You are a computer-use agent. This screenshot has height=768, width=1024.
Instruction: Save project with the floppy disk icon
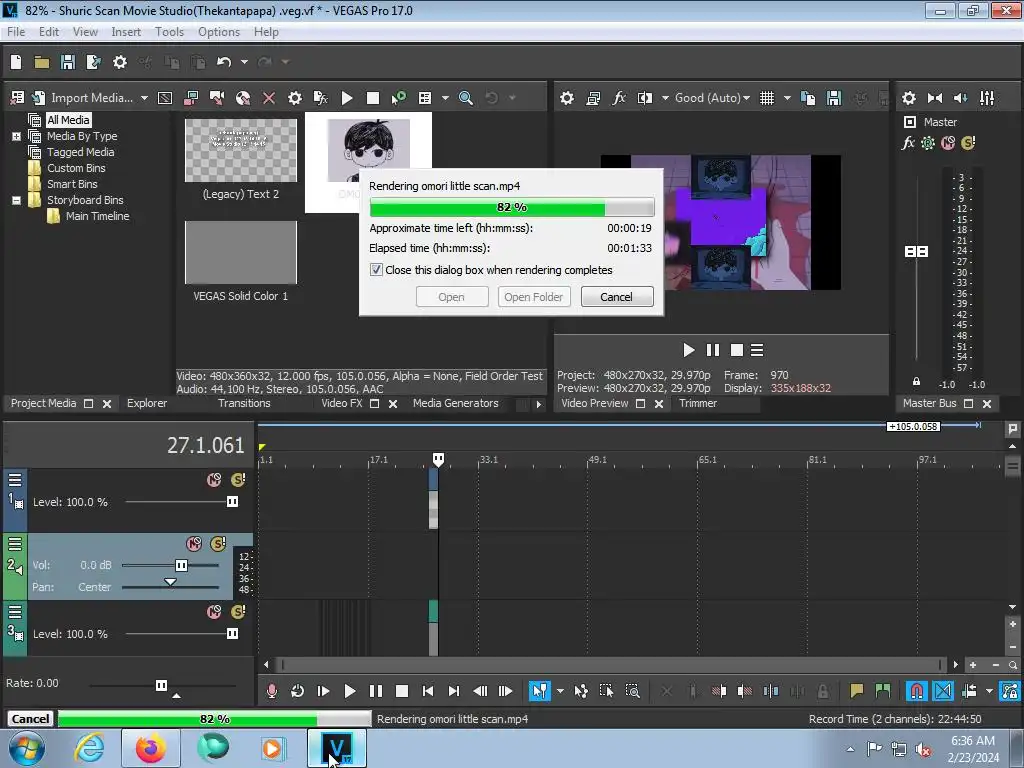click(x=68, y=62)
